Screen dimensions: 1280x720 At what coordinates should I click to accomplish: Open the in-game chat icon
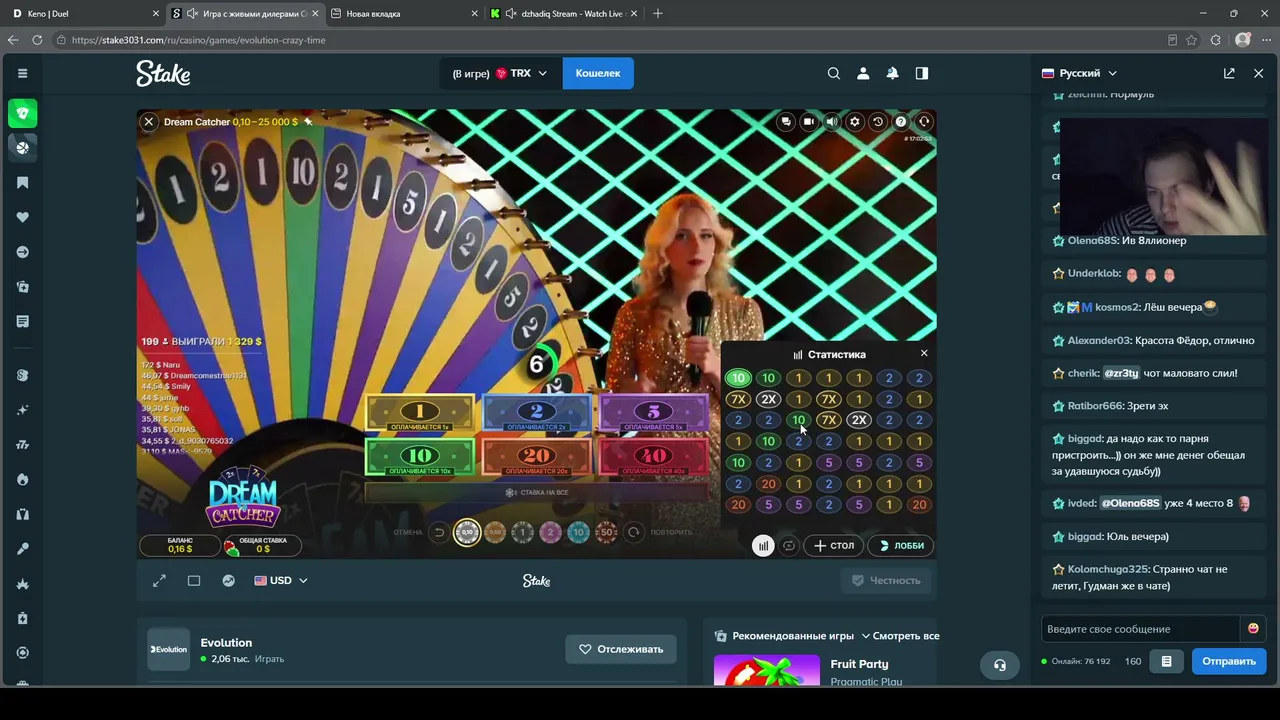(x=786, y=122)
